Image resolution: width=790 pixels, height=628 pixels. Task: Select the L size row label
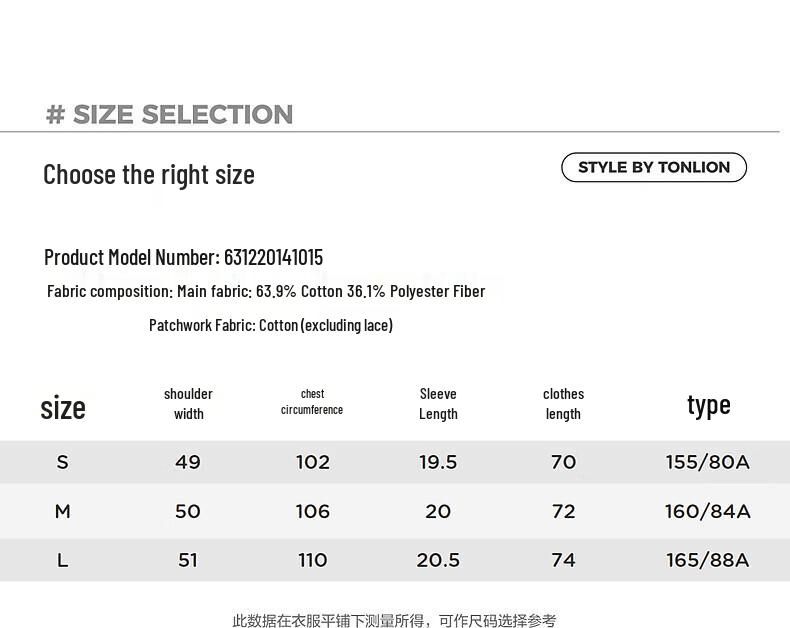pyautogui.click(x=62, y=560)
